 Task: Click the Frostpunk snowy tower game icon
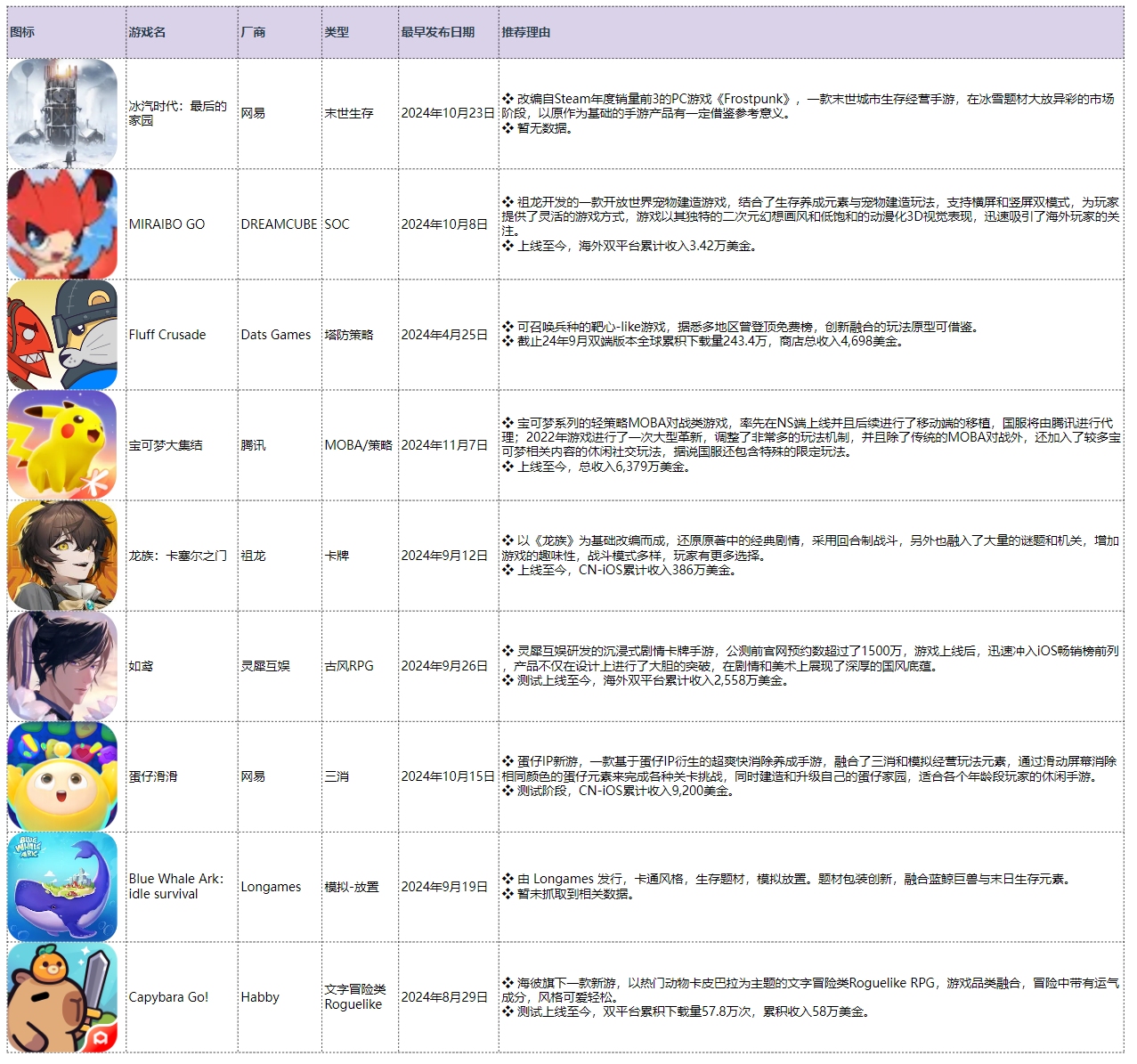point(62,113)
